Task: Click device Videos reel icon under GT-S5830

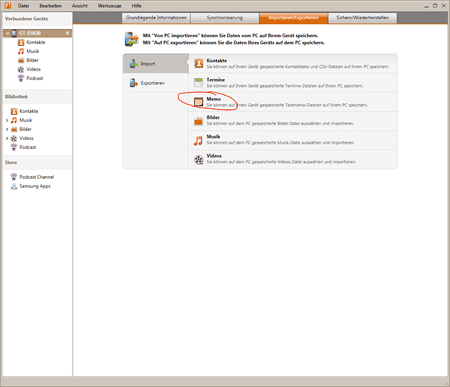Action: pos(21,69)
